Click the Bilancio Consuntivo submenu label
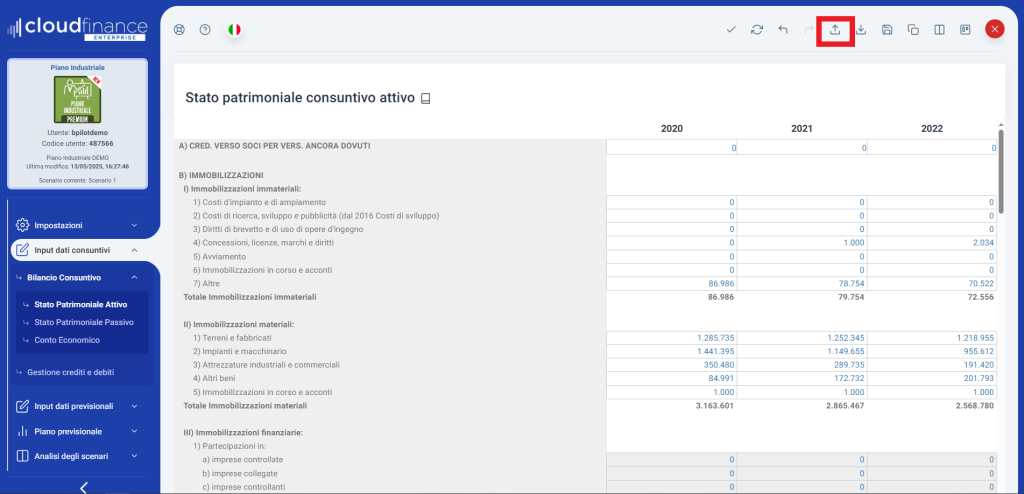The image size is (1024, 494). pos(64,278)
